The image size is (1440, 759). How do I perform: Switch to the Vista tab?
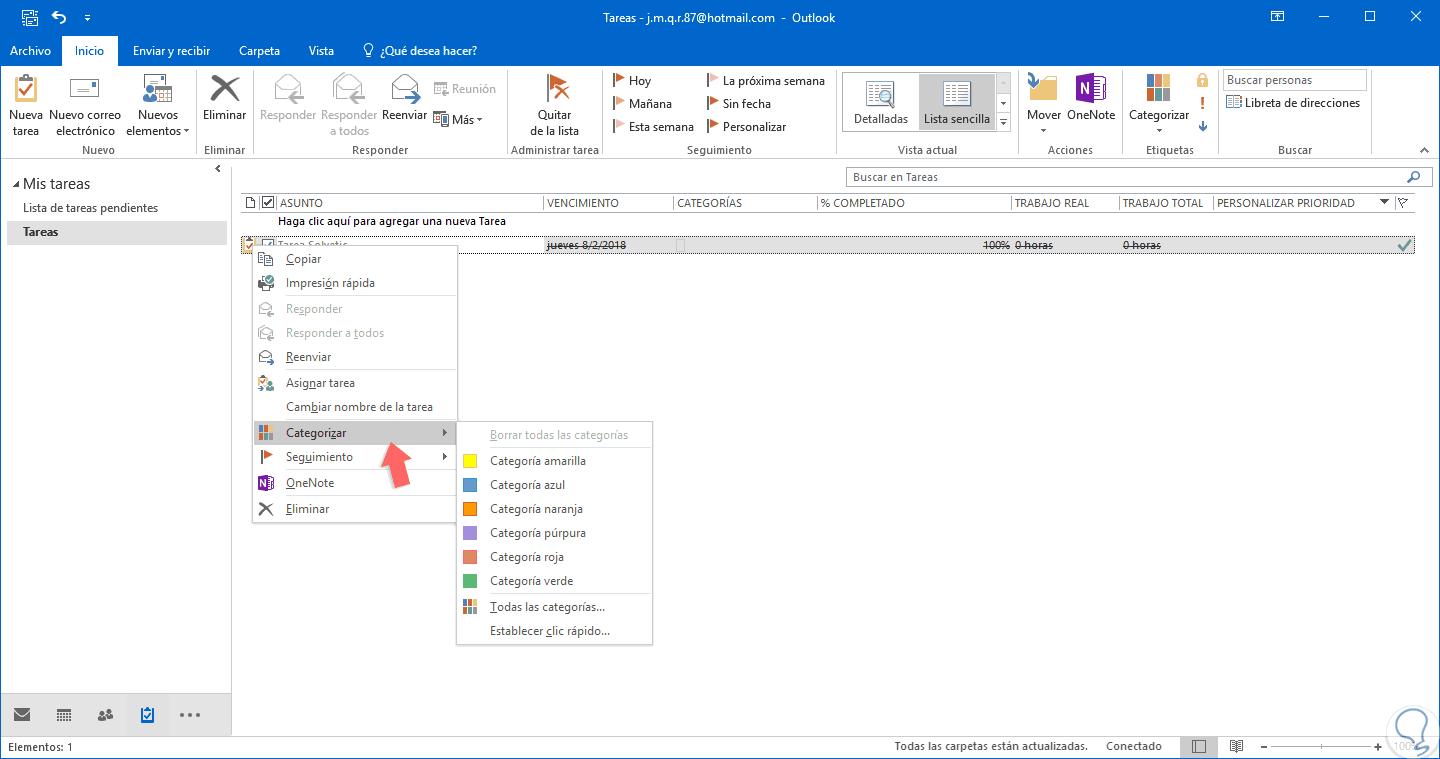(321, 51)
